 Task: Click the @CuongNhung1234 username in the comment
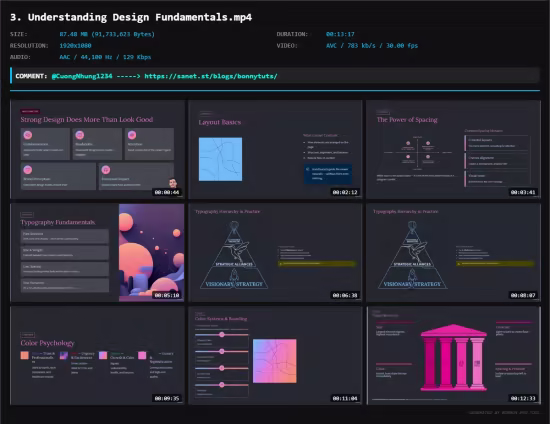pos(82,76)
